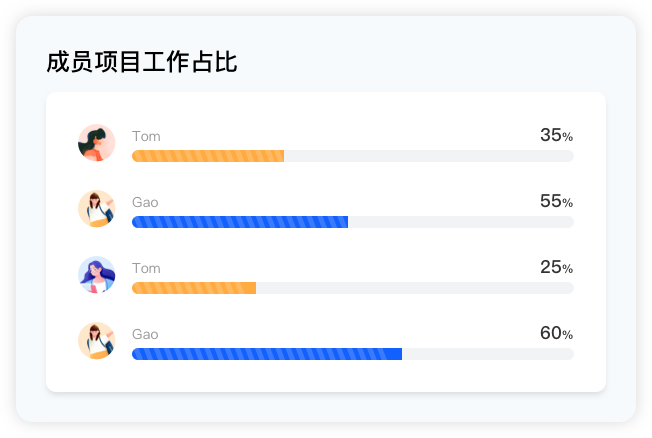Image resolution: width=652 pixels, height=438 pixels.
Task: Open the Gao name label above the 60% bar
Action: [x=145, y=334]
